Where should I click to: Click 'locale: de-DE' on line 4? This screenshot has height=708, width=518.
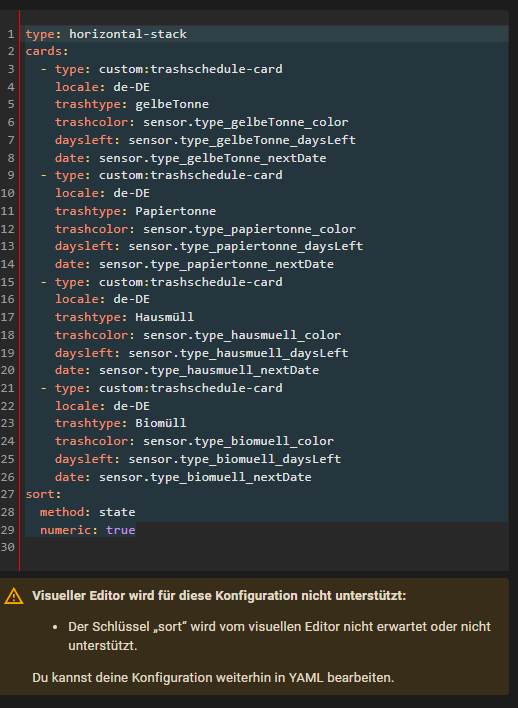click(103, 87)
